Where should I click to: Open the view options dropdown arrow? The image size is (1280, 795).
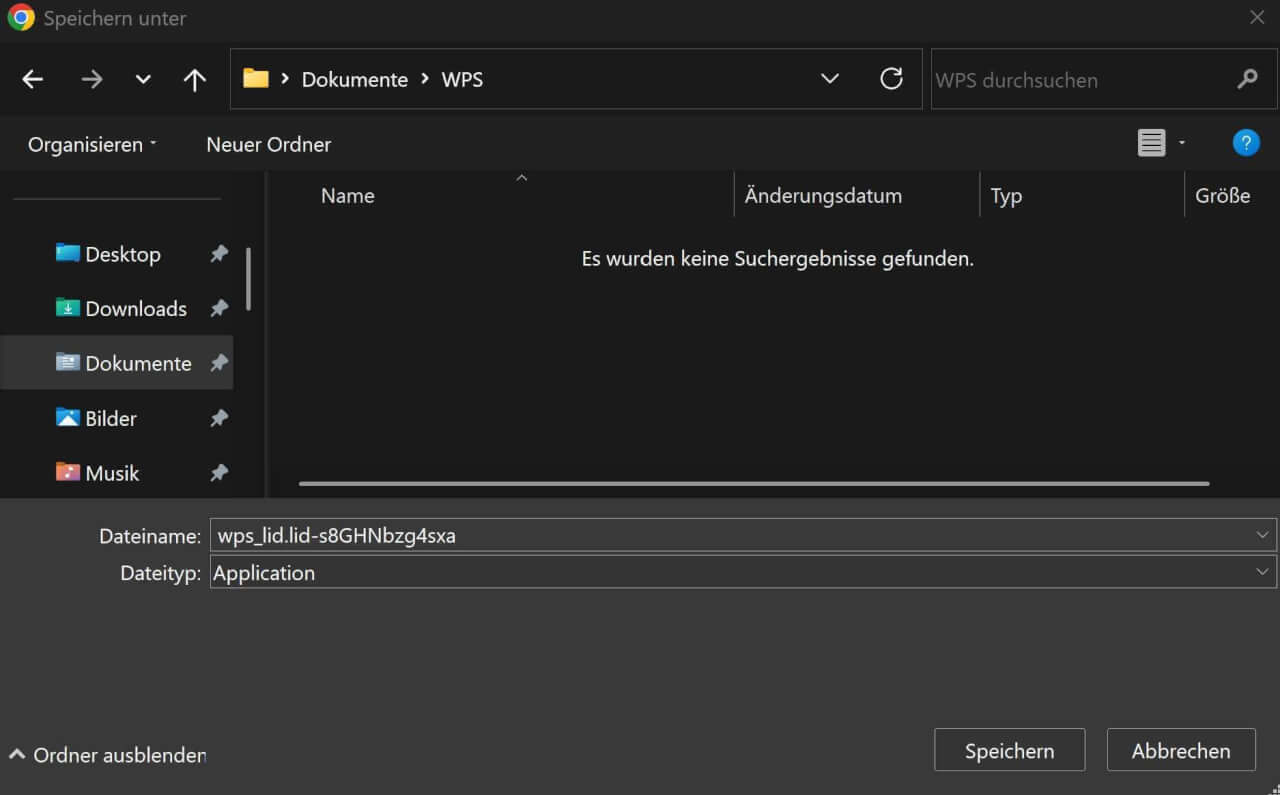click(1181, 143)
